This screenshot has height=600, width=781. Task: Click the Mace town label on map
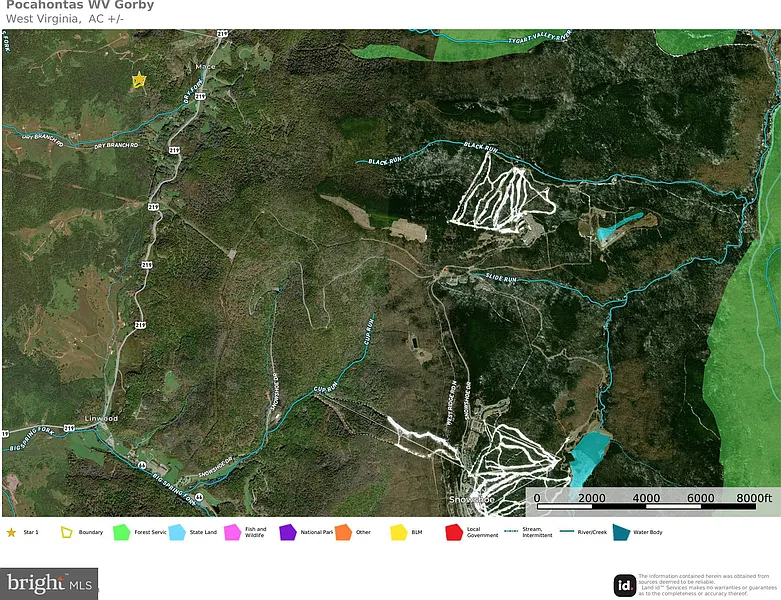click(x=205, y=68)
